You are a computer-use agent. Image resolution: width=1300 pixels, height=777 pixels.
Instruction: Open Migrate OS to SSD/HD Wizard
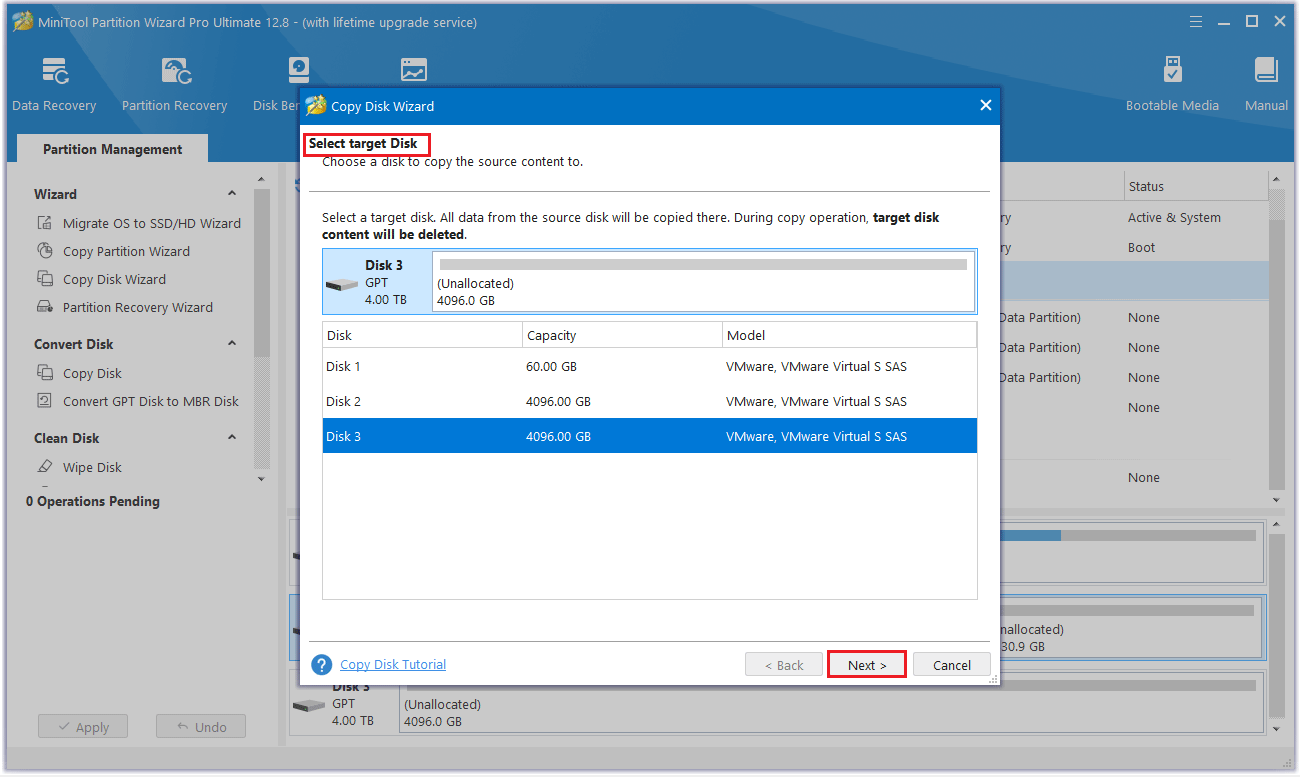pos(152,223)
